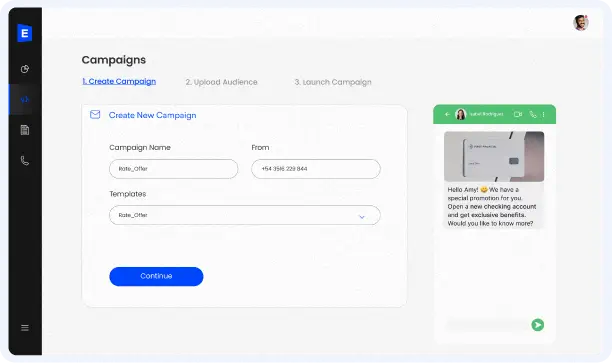The width and height of the screenshot is (612, 363).
Task: Click the envelope icon beside Create New Campaign
Action: (x=95, y=114)
